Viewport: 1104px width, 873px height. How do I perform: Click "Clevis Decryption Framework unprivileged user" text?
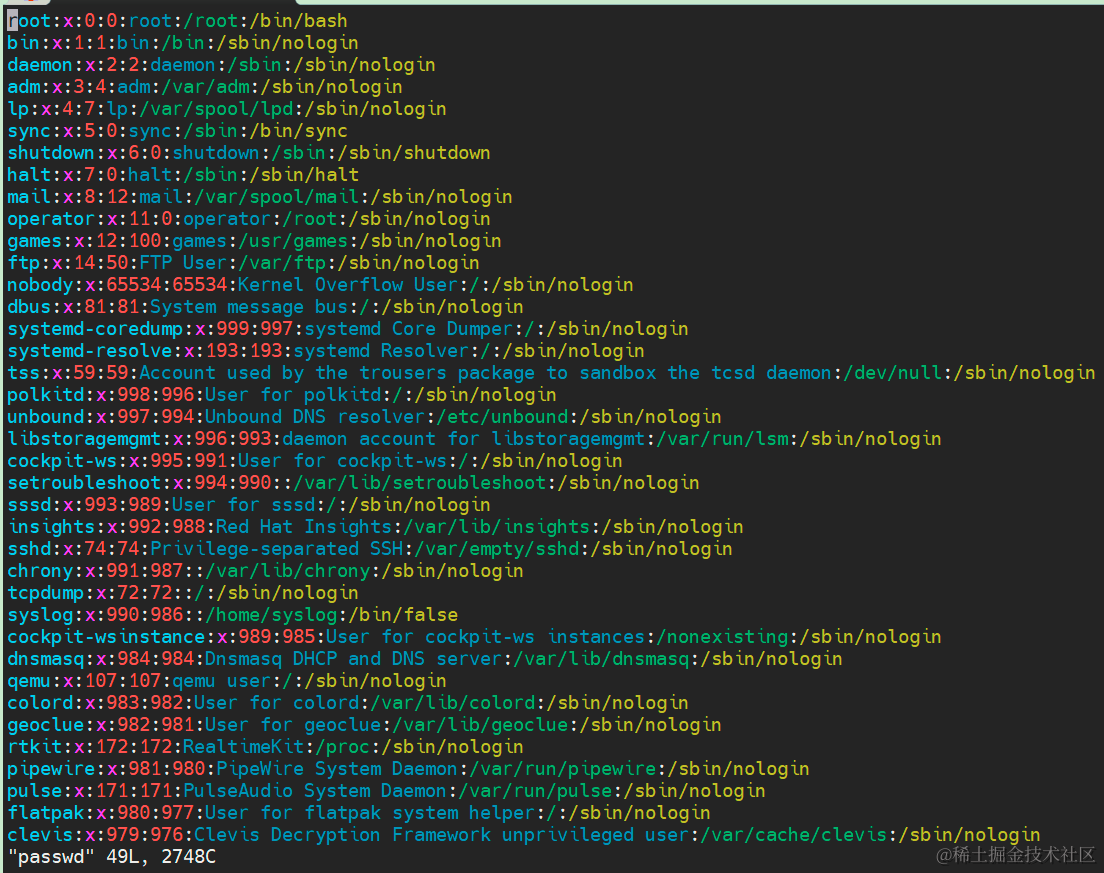pyautogui.click(x=441, y=835)
